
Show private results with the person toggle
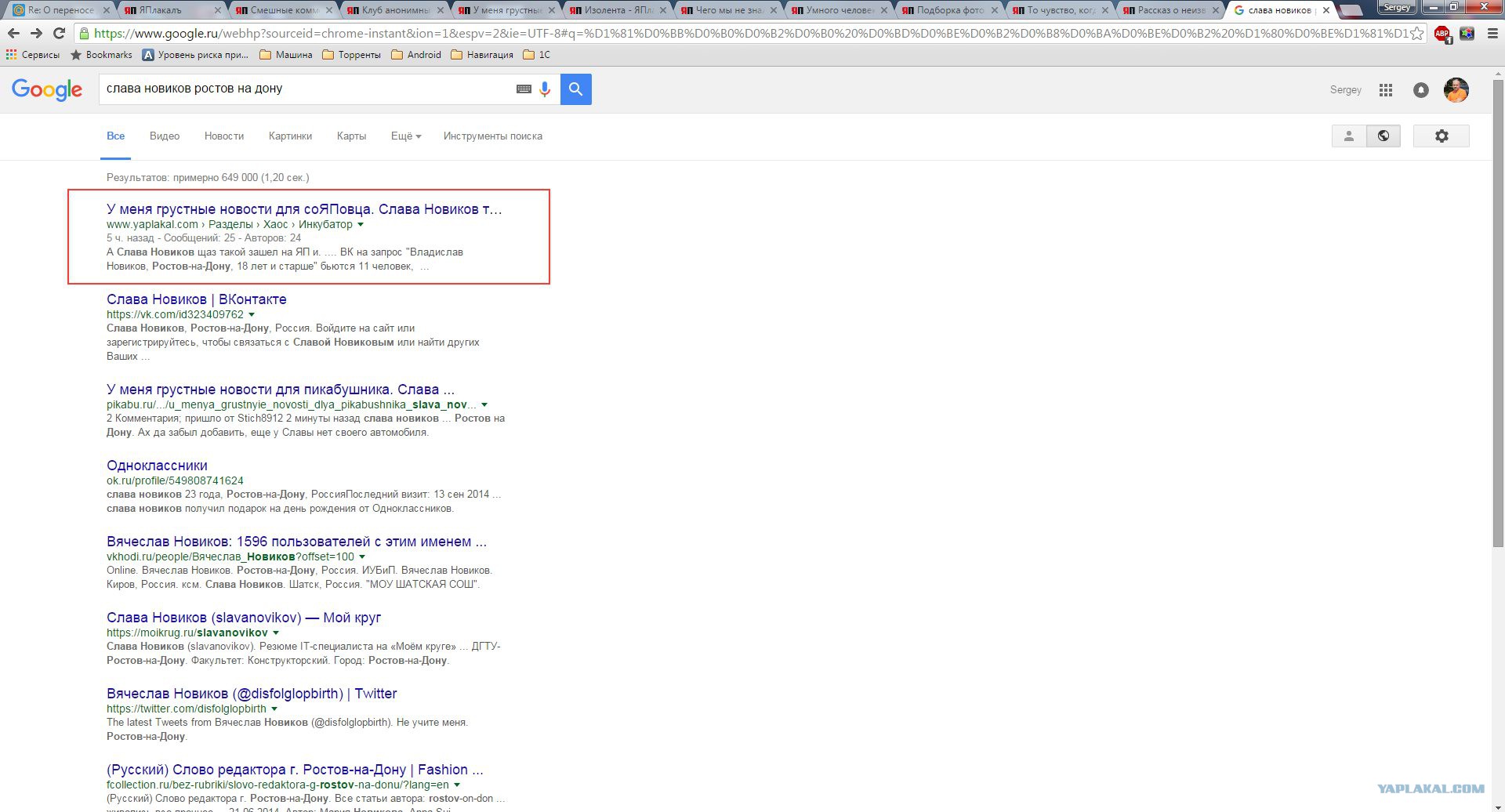coord(1349,136)
